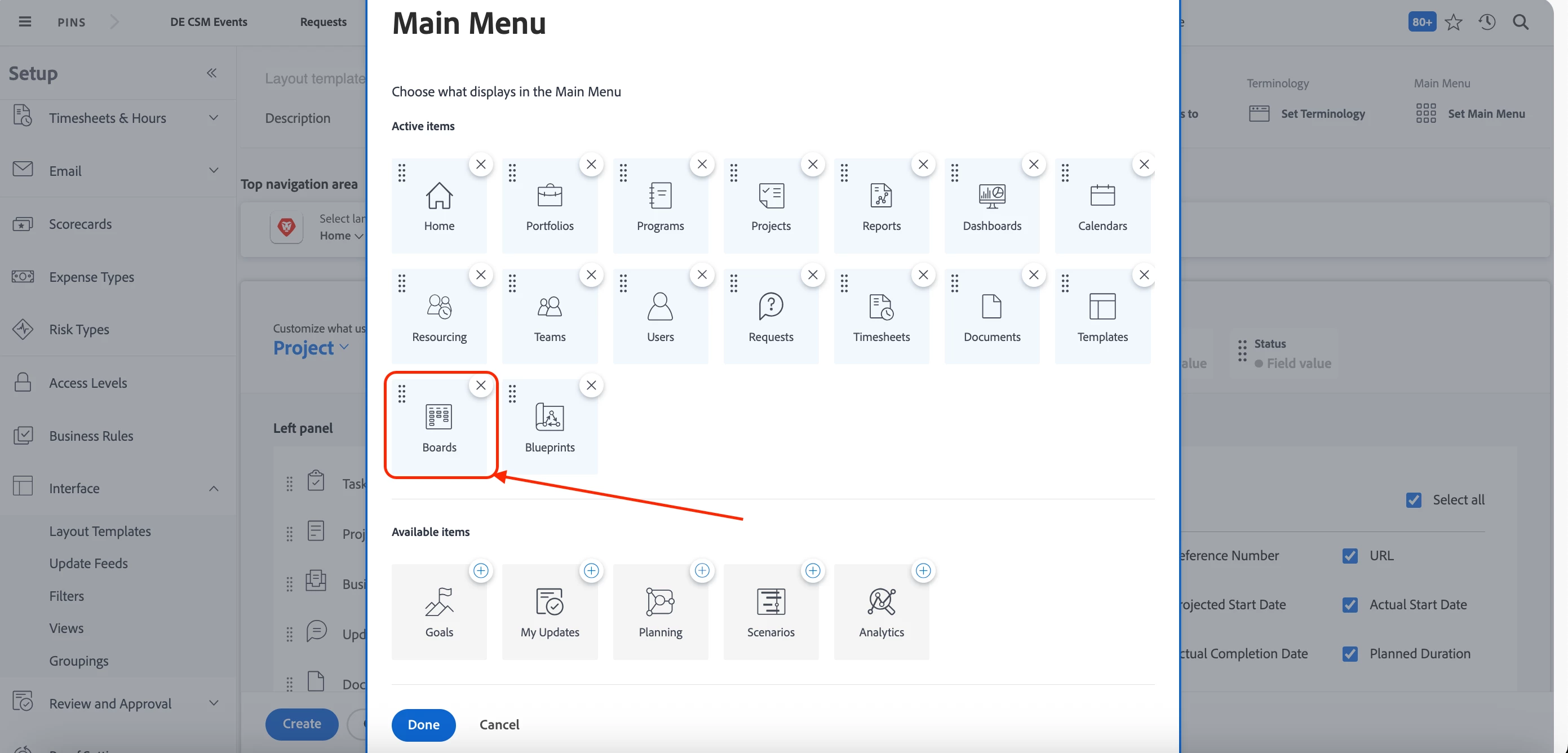1568x753 pixels.
Task: Toggle Planned Duration checkbox
Action: (x=1349, y=653)
